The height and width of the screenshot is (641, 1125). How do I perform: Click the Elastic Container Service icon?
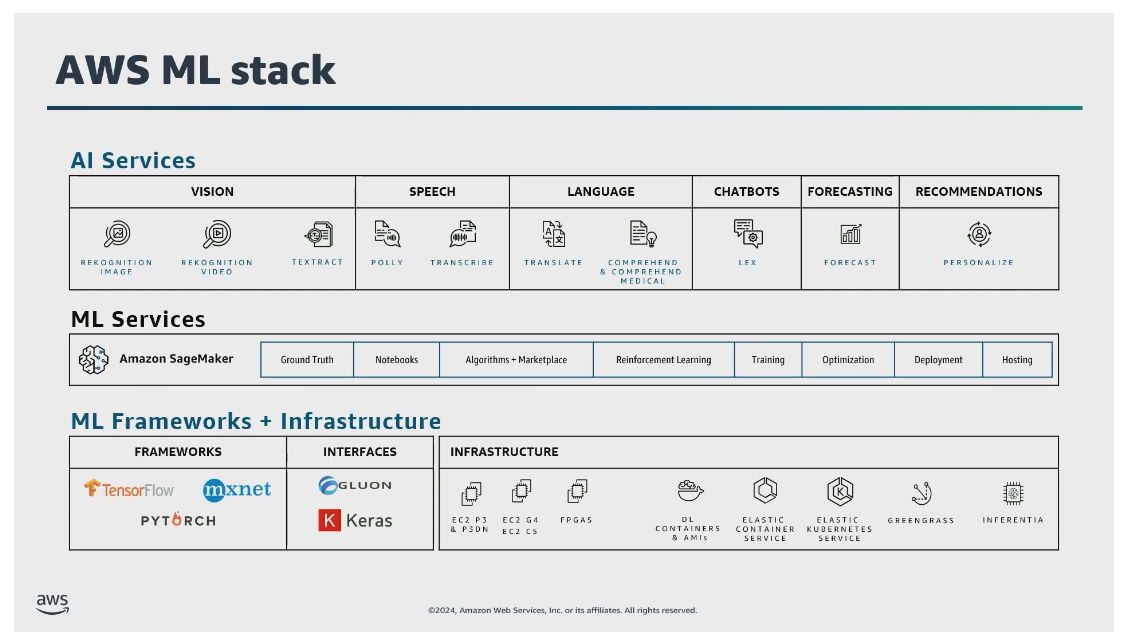tap(765, 491)
